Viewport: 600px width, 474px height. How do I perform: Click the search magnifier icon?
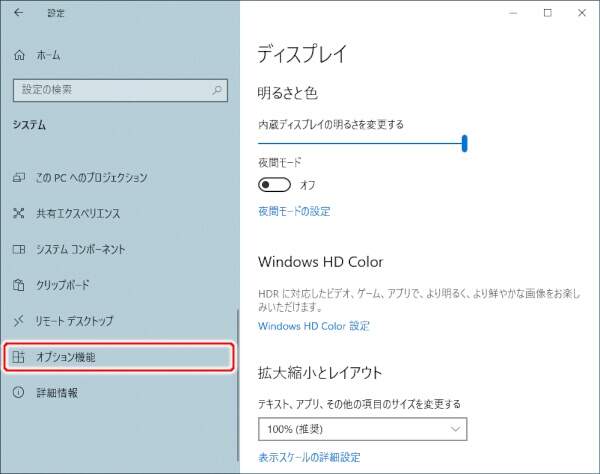point(217,90)
